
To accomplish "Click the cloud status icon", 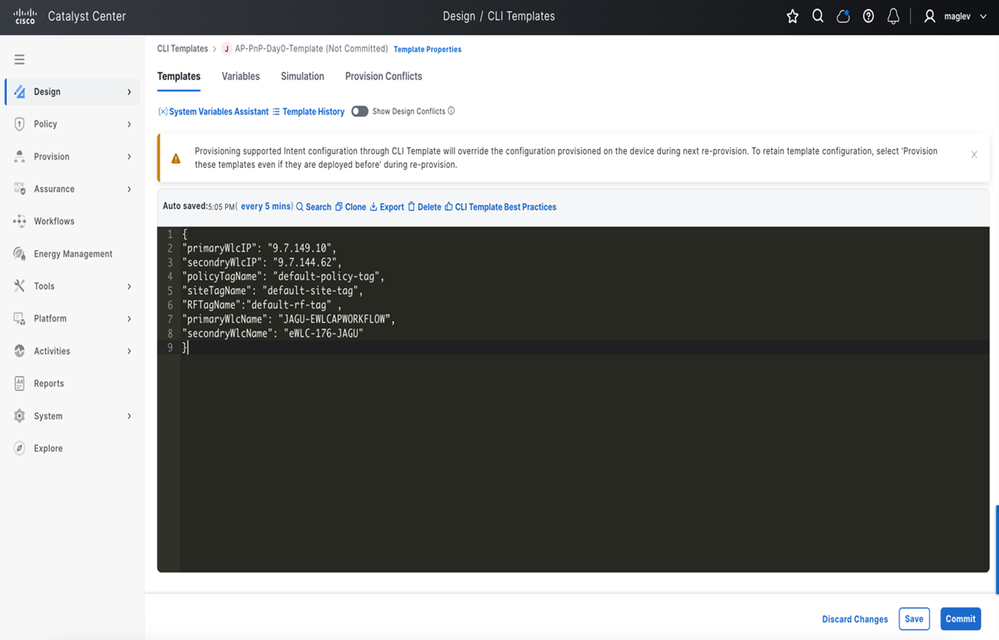I will coord(843,17).
